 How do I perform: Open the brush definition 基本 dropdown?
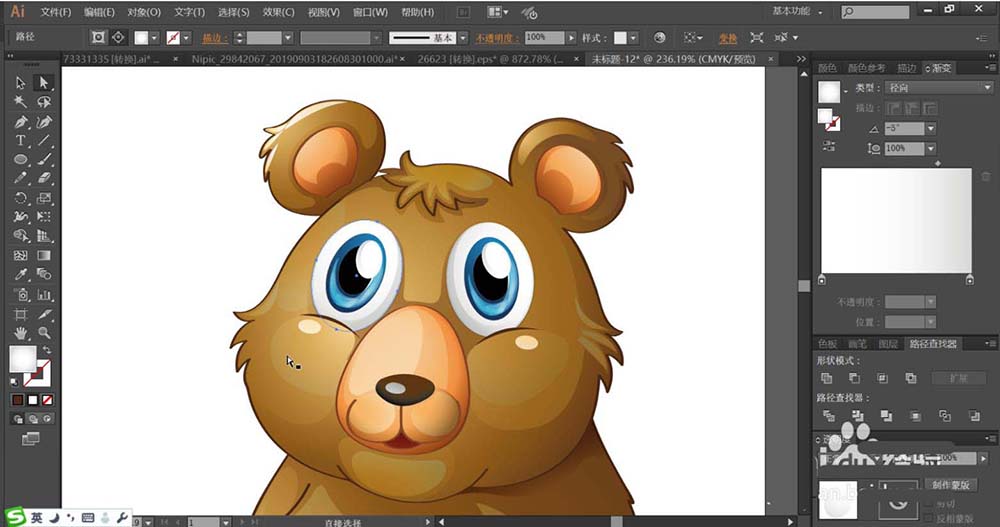[464, 38]
